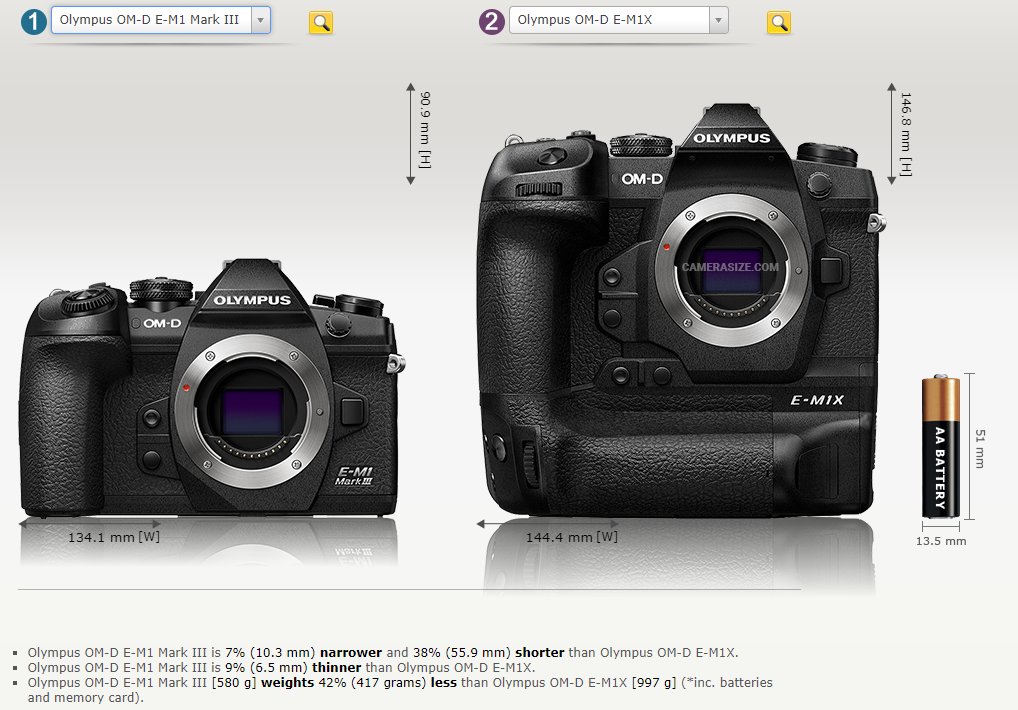The height and width of the screenshot is (710, 1018).
Task: Click the E-M1 Mark III camera image
Action: click(x=211, y=387)
